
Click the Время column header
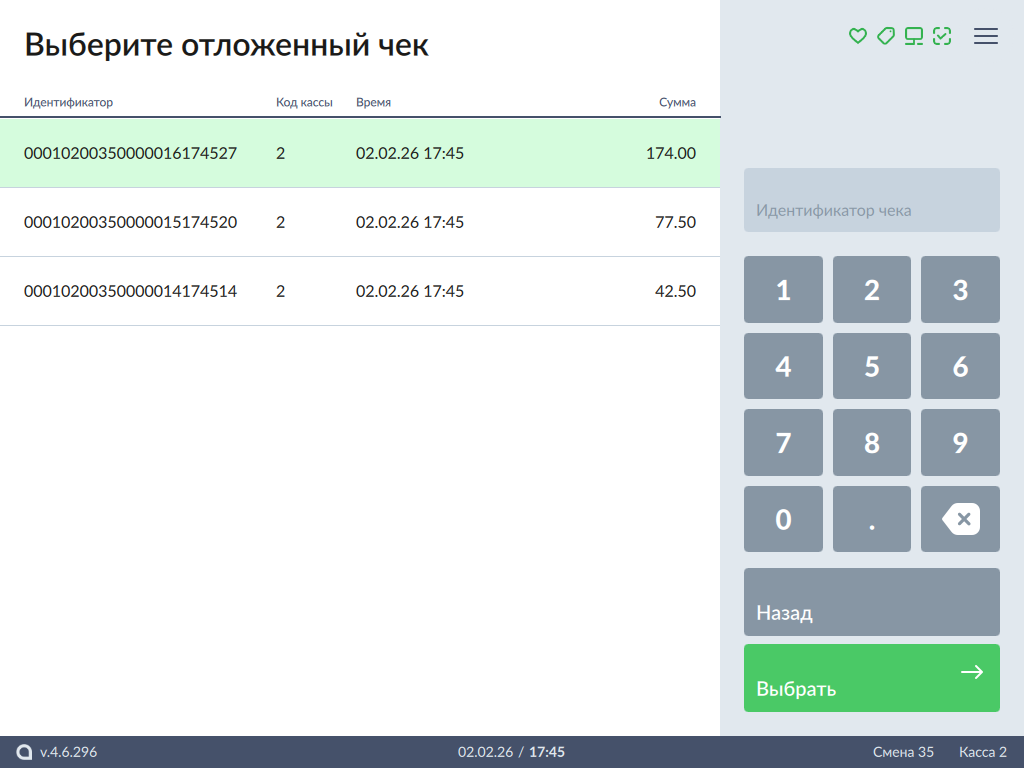(373, 102)
